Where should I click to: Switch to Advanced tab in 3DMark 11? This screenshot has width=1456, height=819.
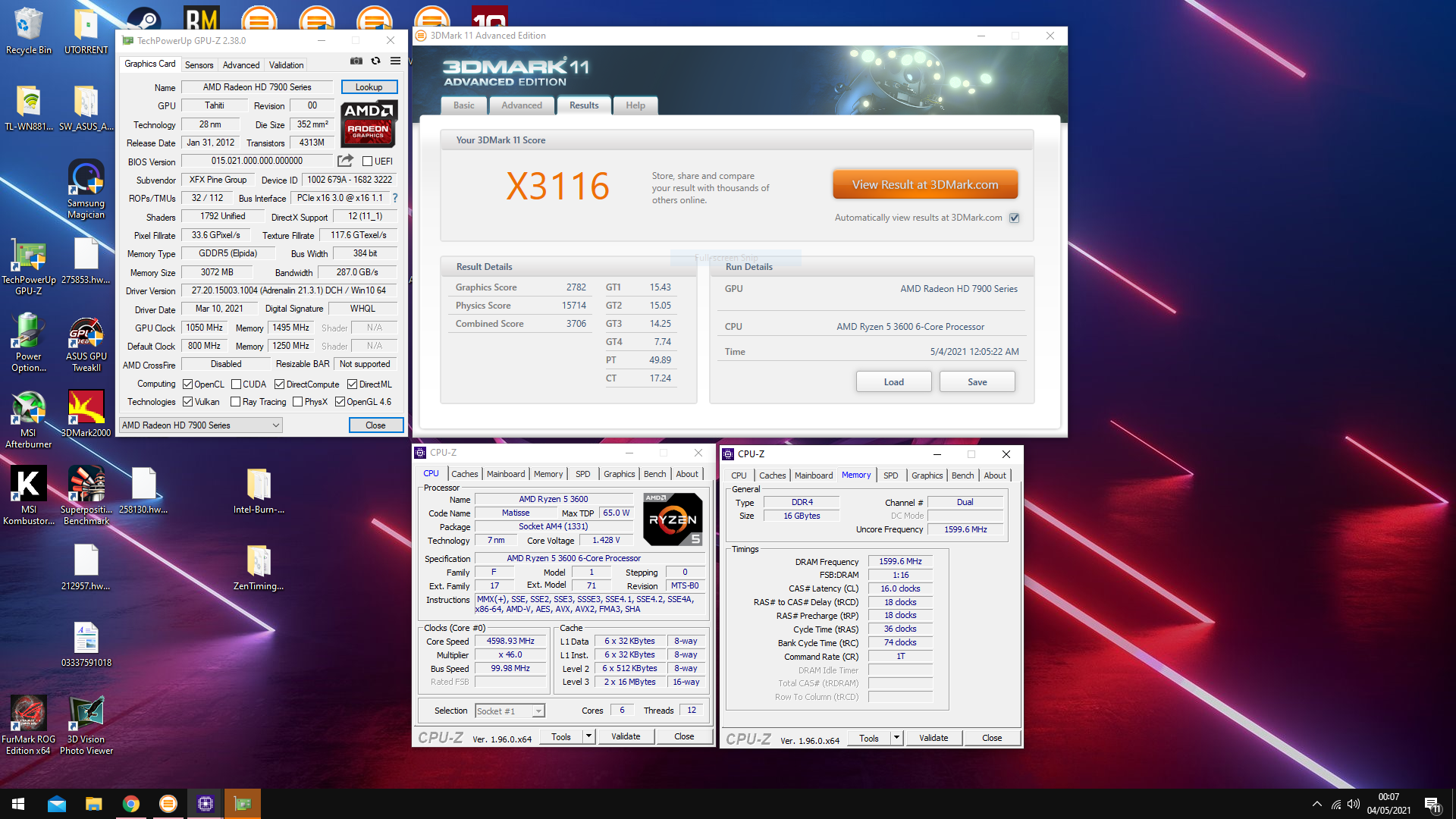click(x=522, y=105)
